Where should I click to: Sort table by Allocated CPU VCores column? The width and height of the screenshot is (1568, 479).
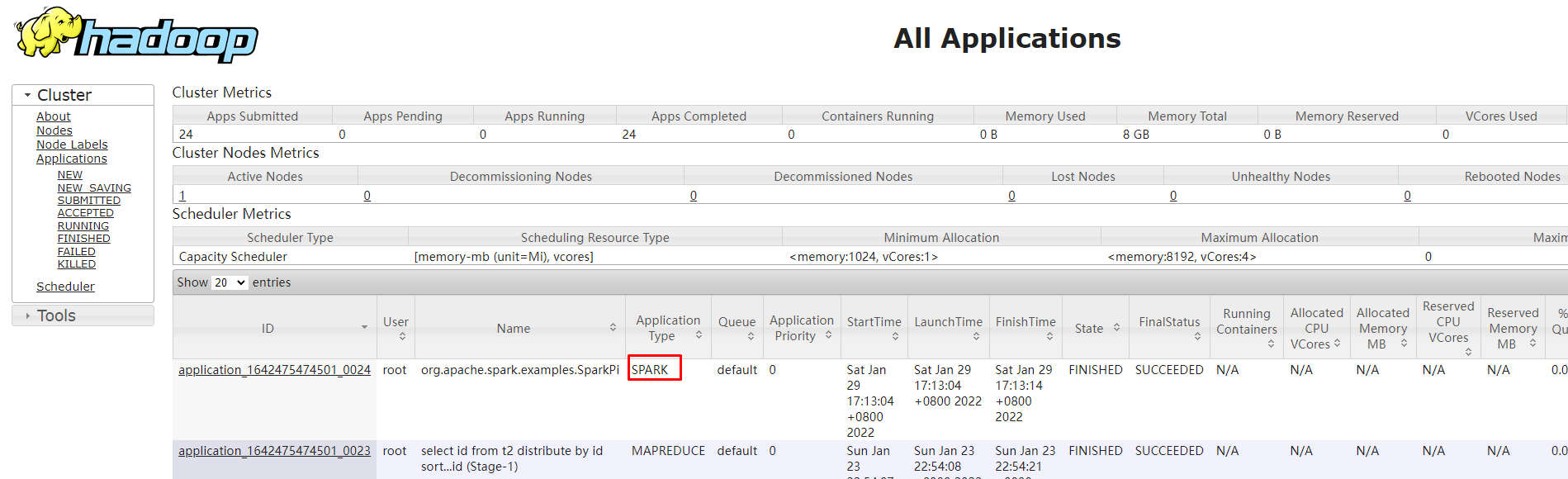click(1316, 328)
